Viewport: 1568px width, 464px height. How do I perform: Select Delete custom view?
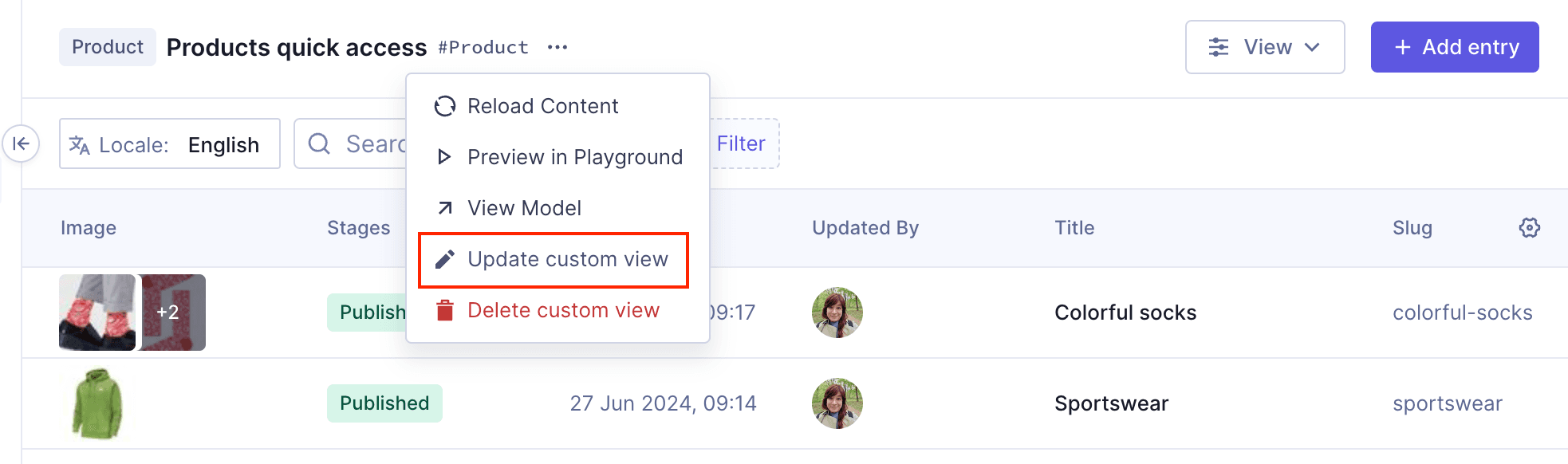pyautogui.click(x=557, y=310)
